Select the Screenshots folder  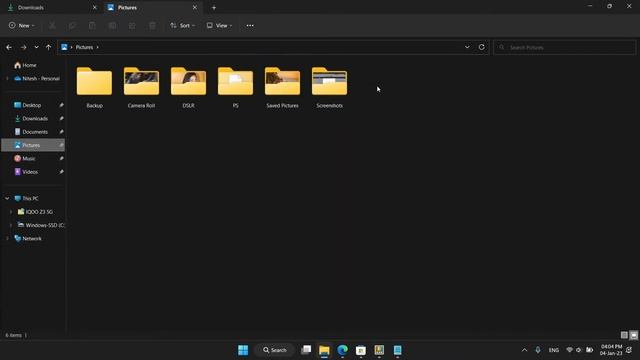(329, 87)
